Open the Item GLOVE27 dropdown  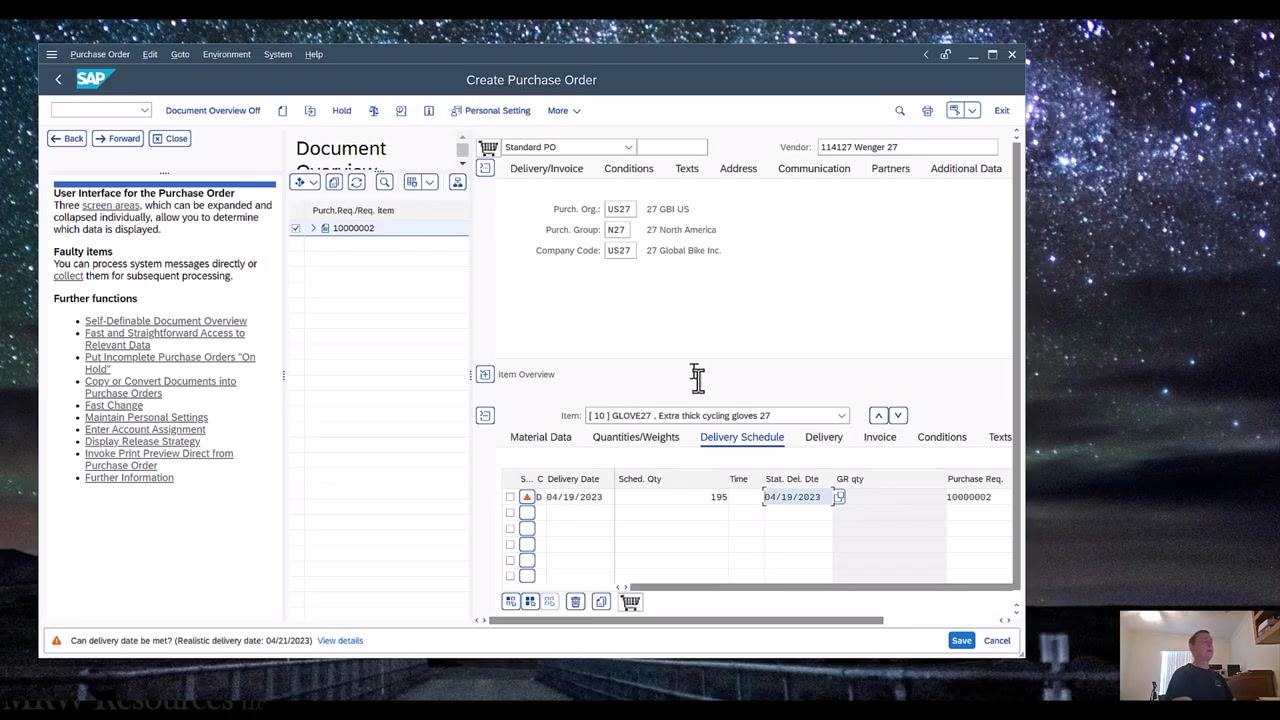tap(841, 416)
